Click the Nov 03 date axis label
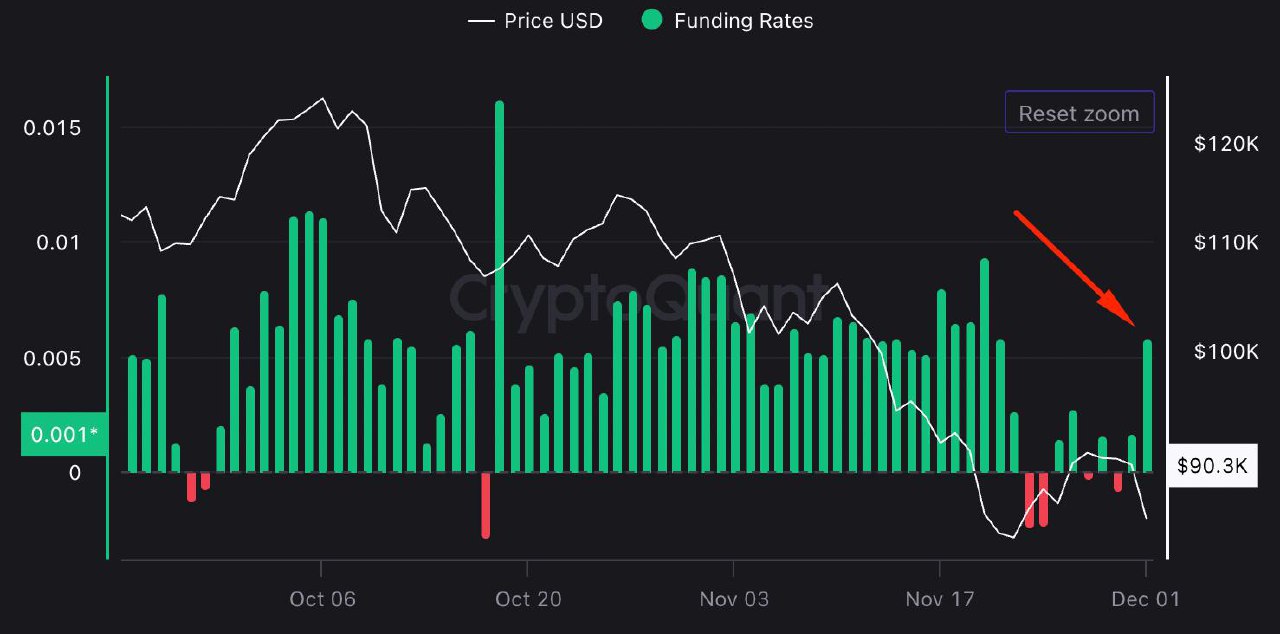1280x634 pixels. click(x=734, y=599)
